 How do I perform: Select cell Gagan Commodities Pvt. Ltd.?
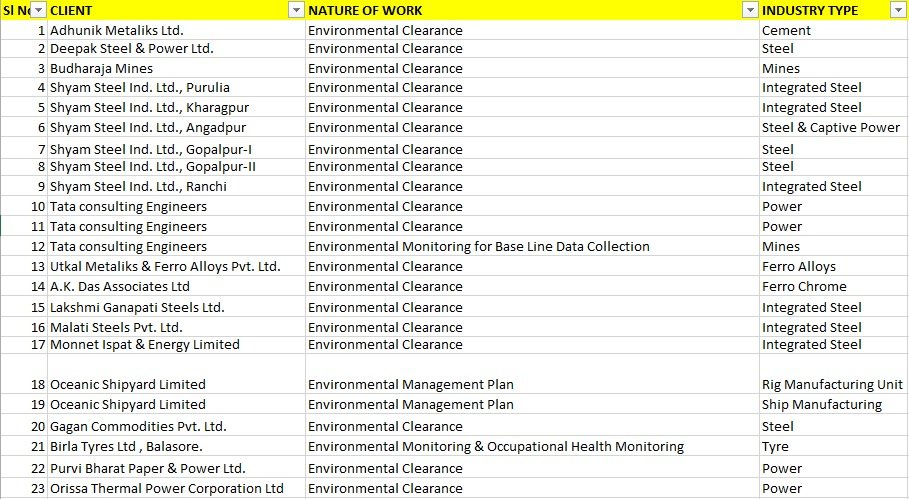[176, 426]
